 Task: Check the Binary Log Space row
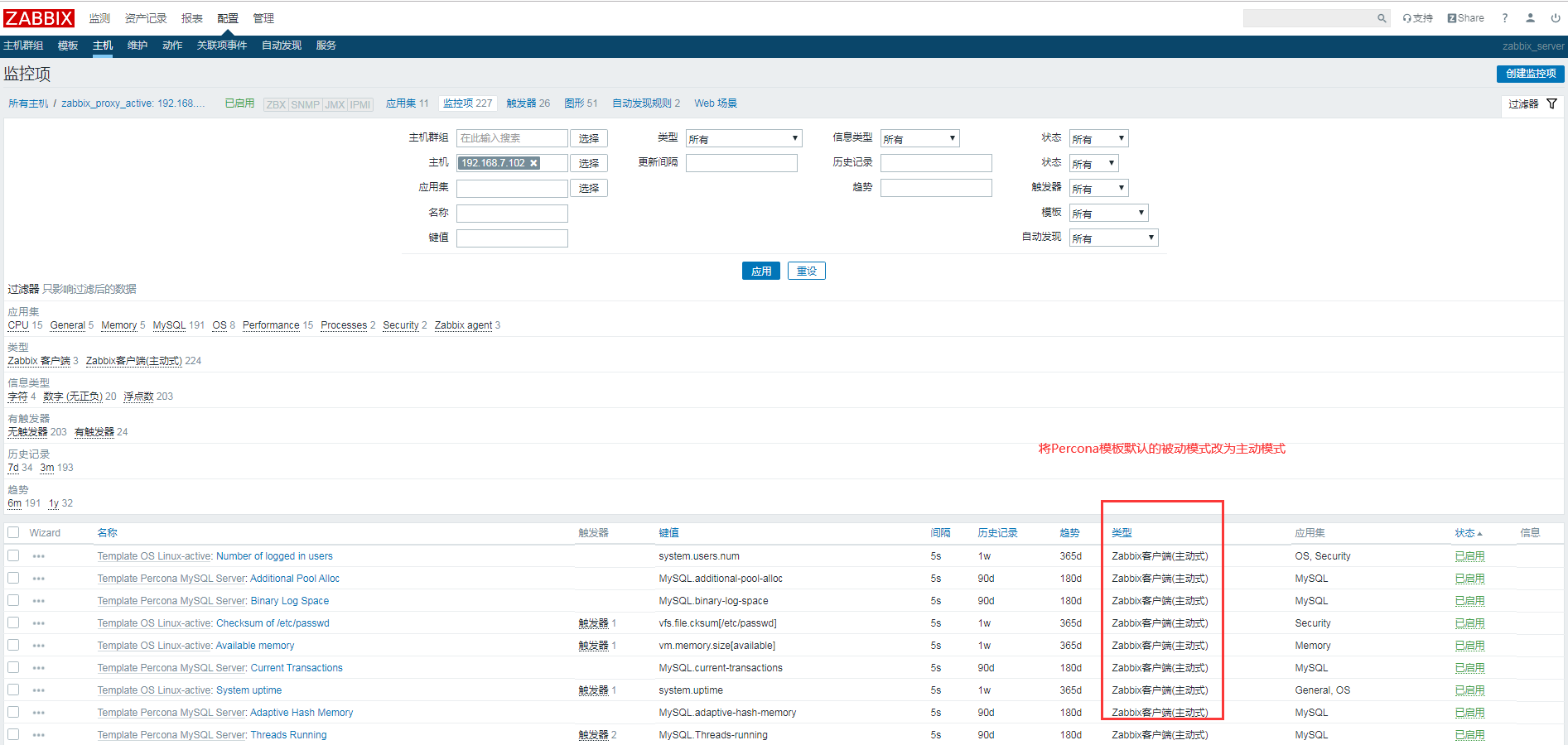13,600
